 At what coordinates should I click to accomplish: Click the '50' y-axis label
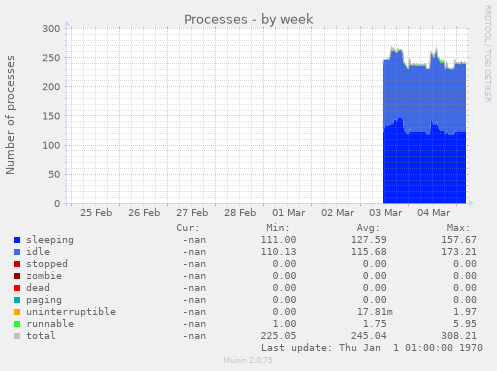click(x=54, y=175)
